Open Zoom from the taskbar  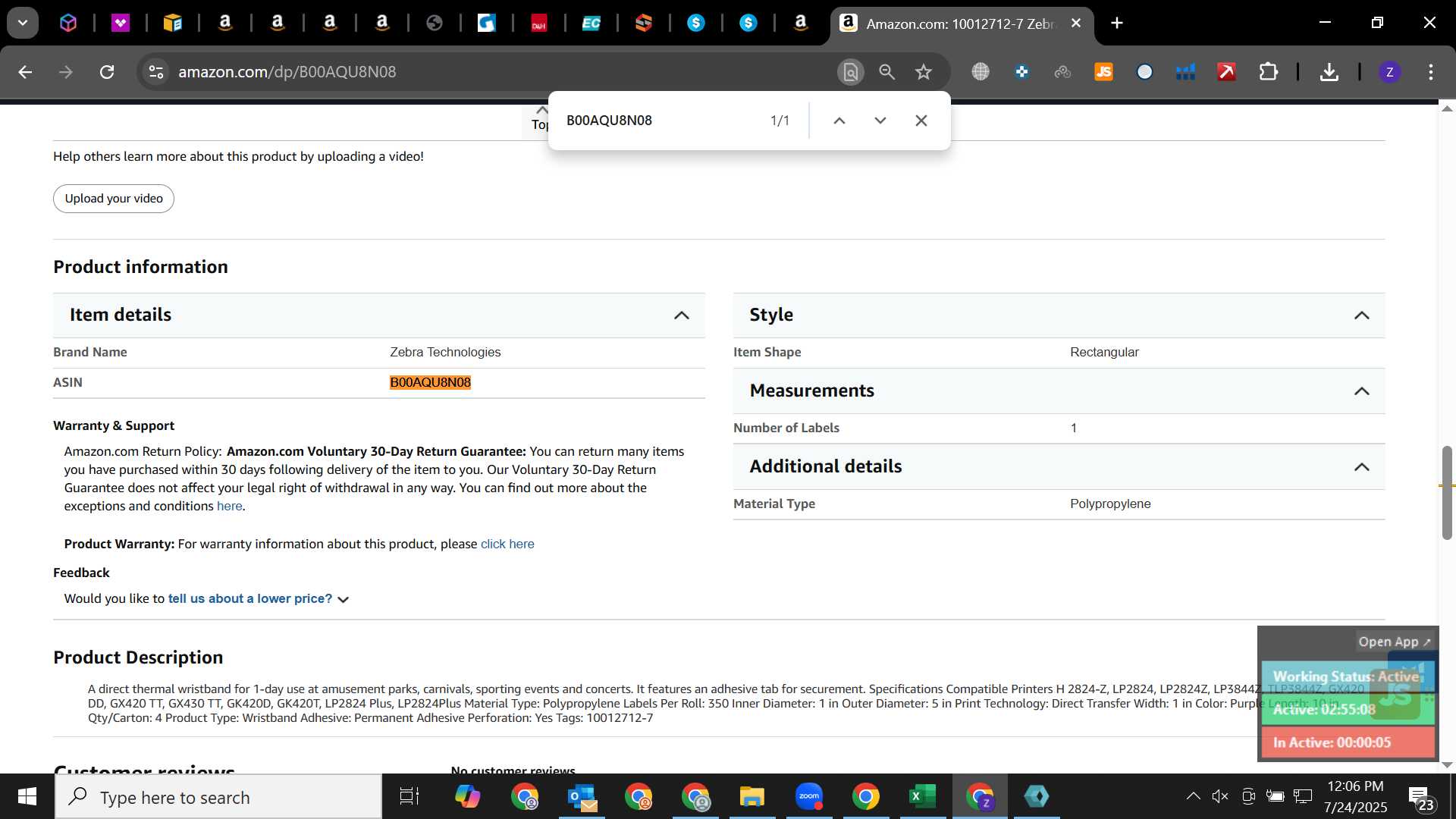(809, 797)
